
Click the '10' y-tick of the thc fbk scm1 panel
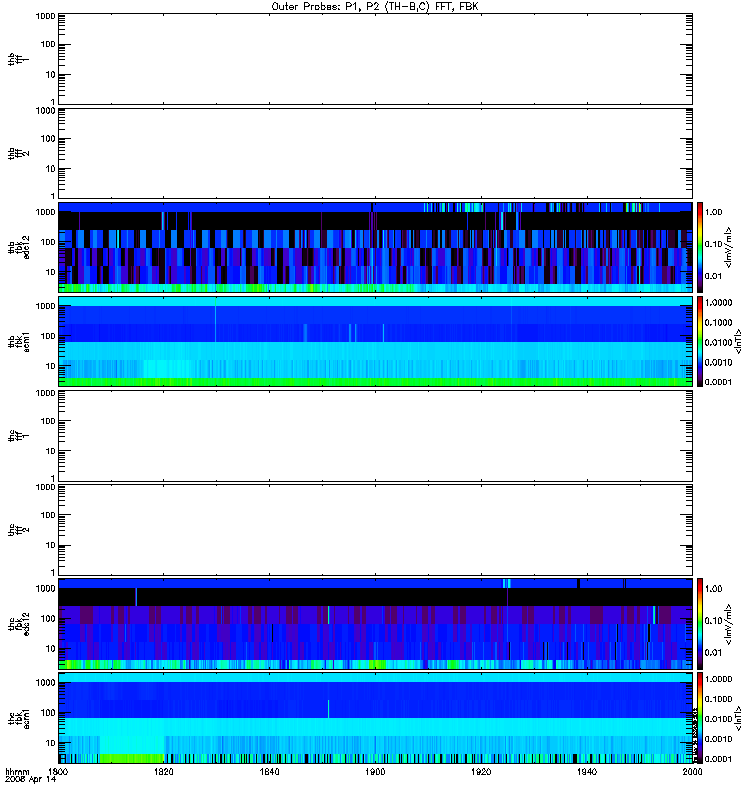pyautogui.click(x=51, y=743)
